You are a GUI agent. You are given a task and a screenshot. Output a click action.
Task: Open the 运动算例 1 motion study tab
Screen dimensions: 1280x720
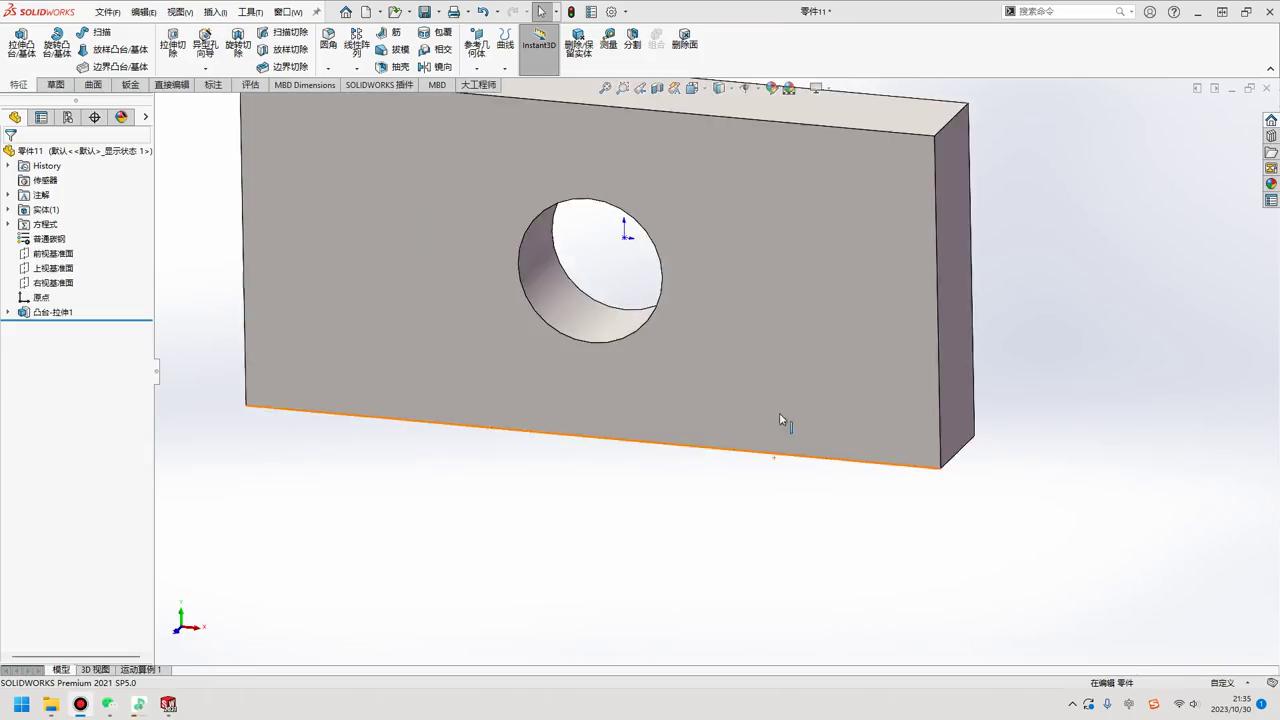140,669
